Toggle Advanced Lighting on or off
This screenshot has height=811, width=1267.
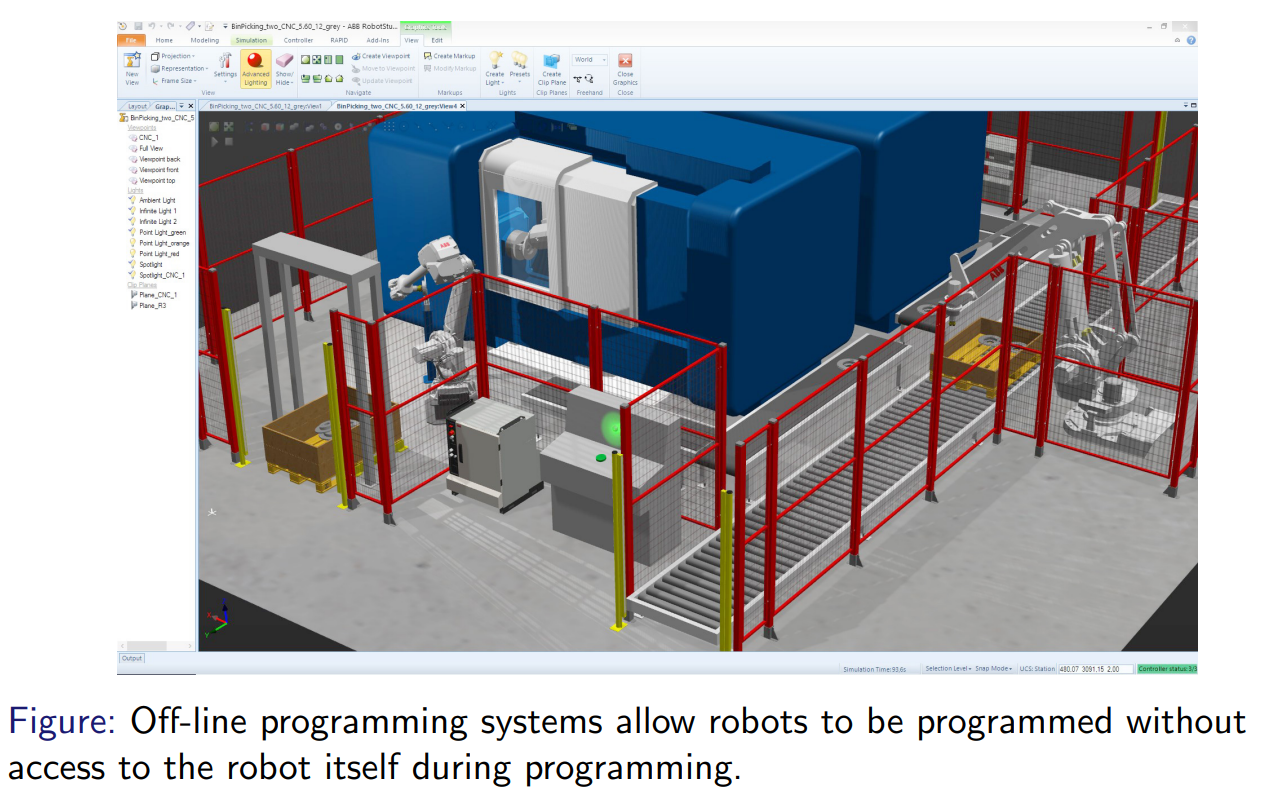pyautogui.click(x=256, y=68)
